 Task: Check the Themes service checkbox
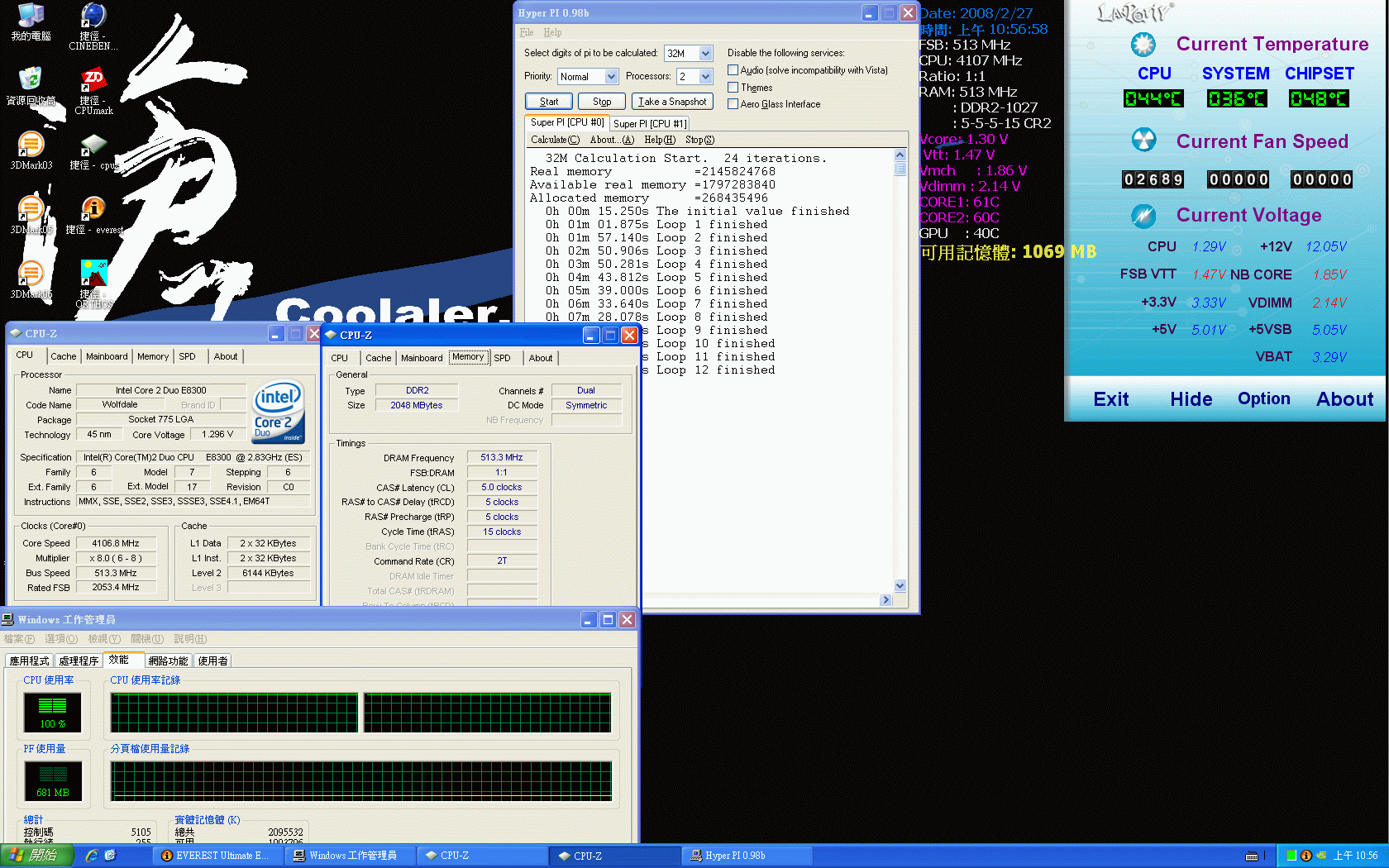point(733,87)
